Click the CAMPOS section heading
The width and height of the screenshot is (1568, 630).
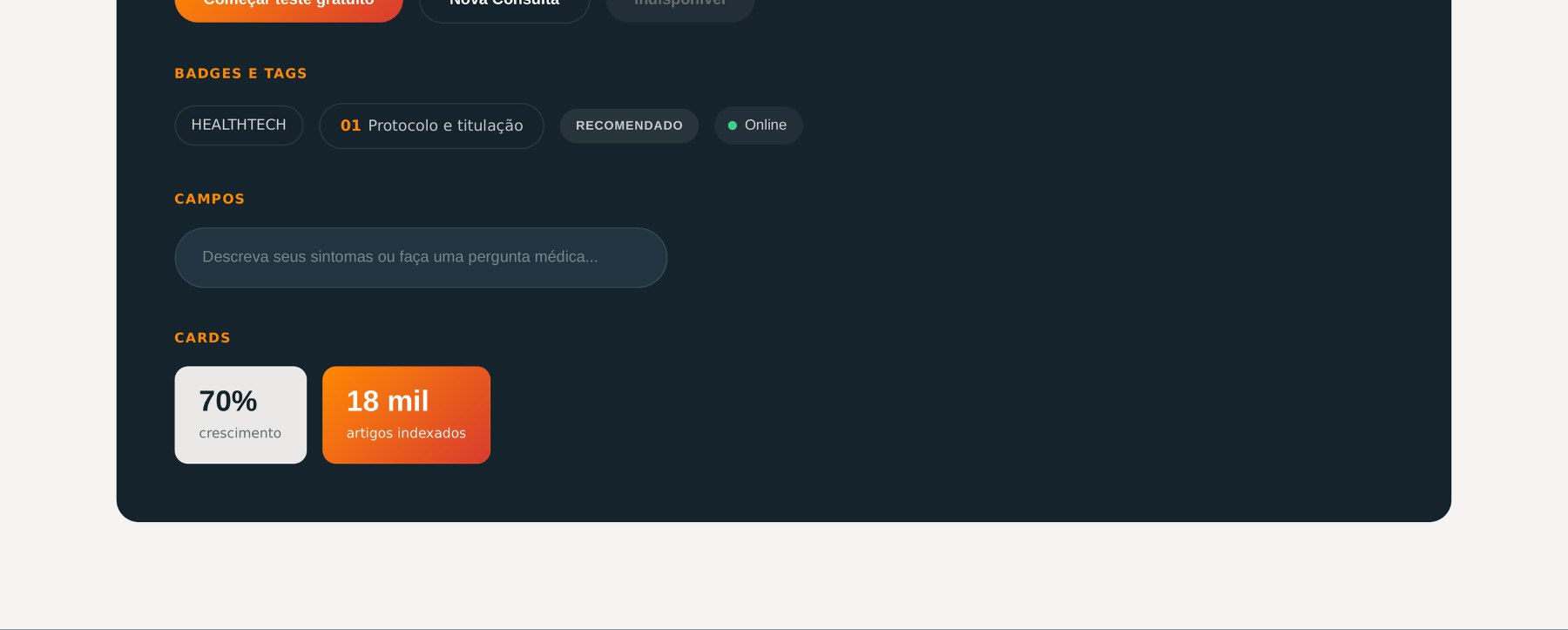(209, 199)
